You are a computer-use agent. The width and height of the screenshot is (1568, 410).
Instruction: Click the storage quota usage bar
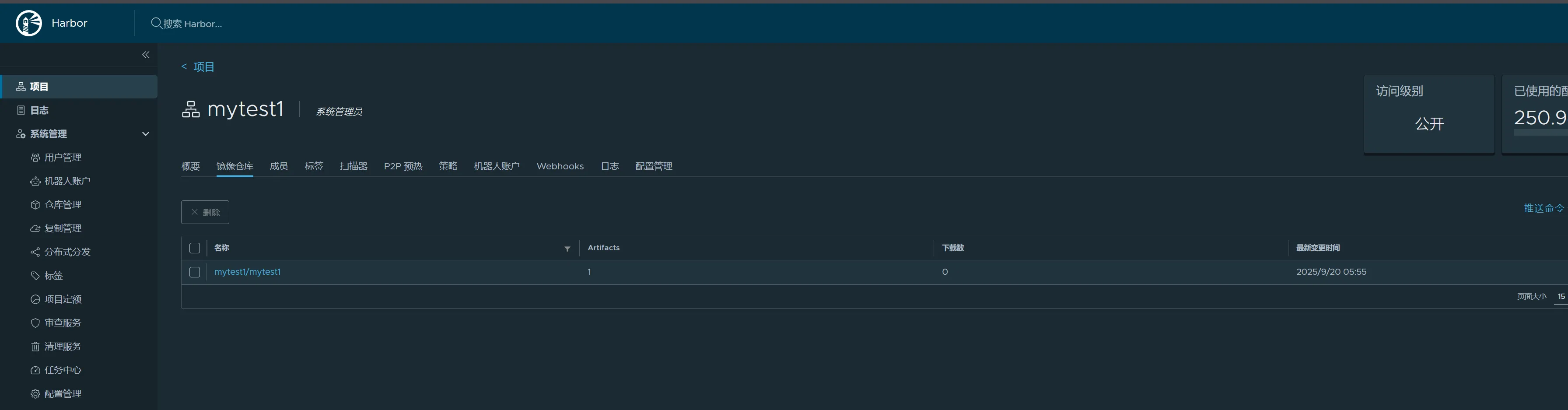[x=1540, y=132]
